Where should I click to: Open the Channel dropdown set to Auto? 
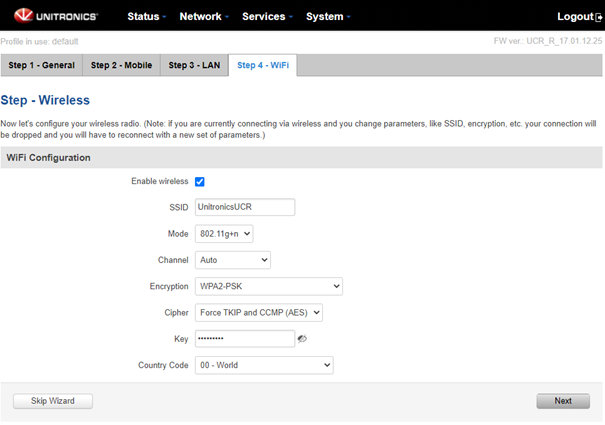233,260
